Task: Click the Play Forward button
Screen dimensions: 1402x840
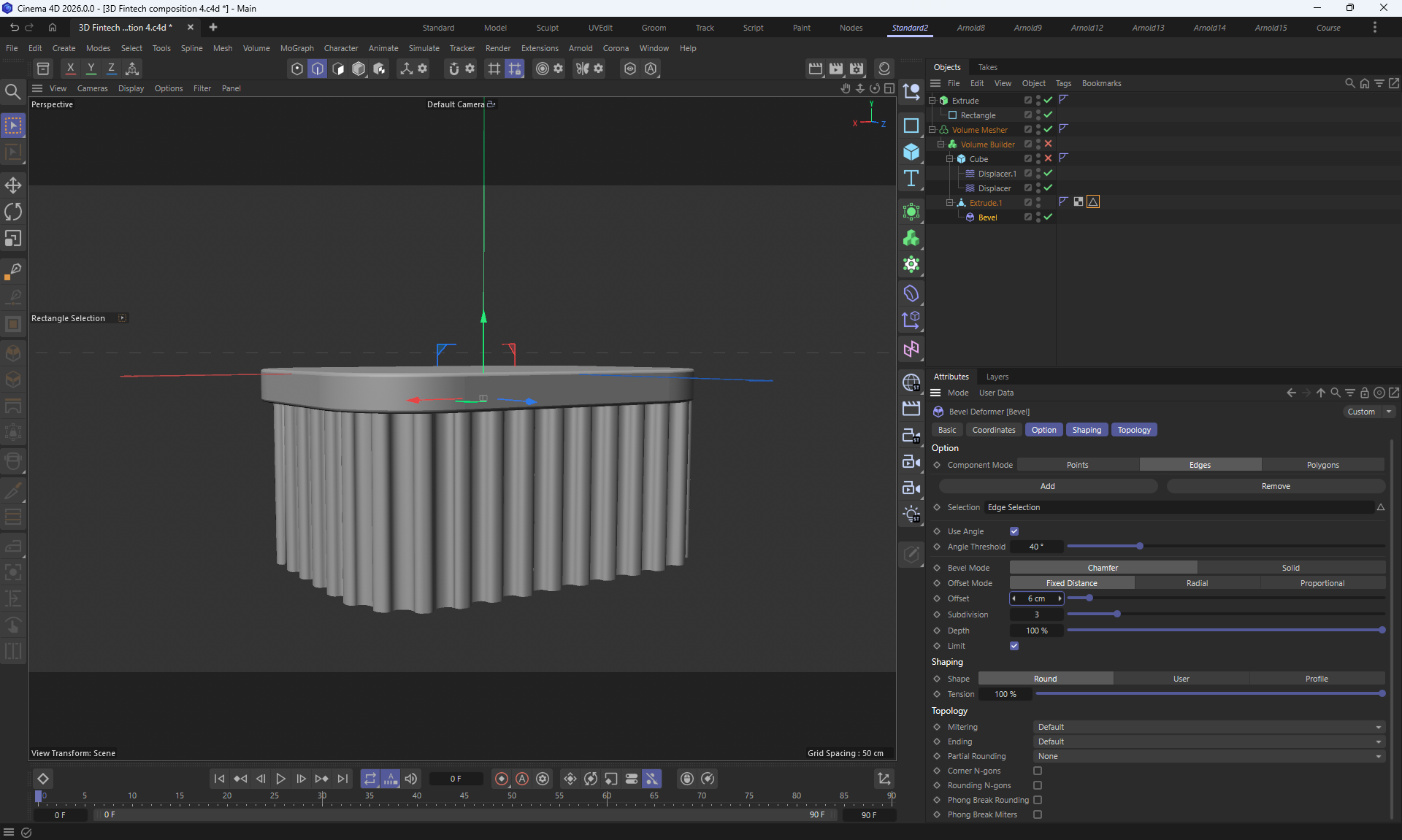Action: (280, 779)
